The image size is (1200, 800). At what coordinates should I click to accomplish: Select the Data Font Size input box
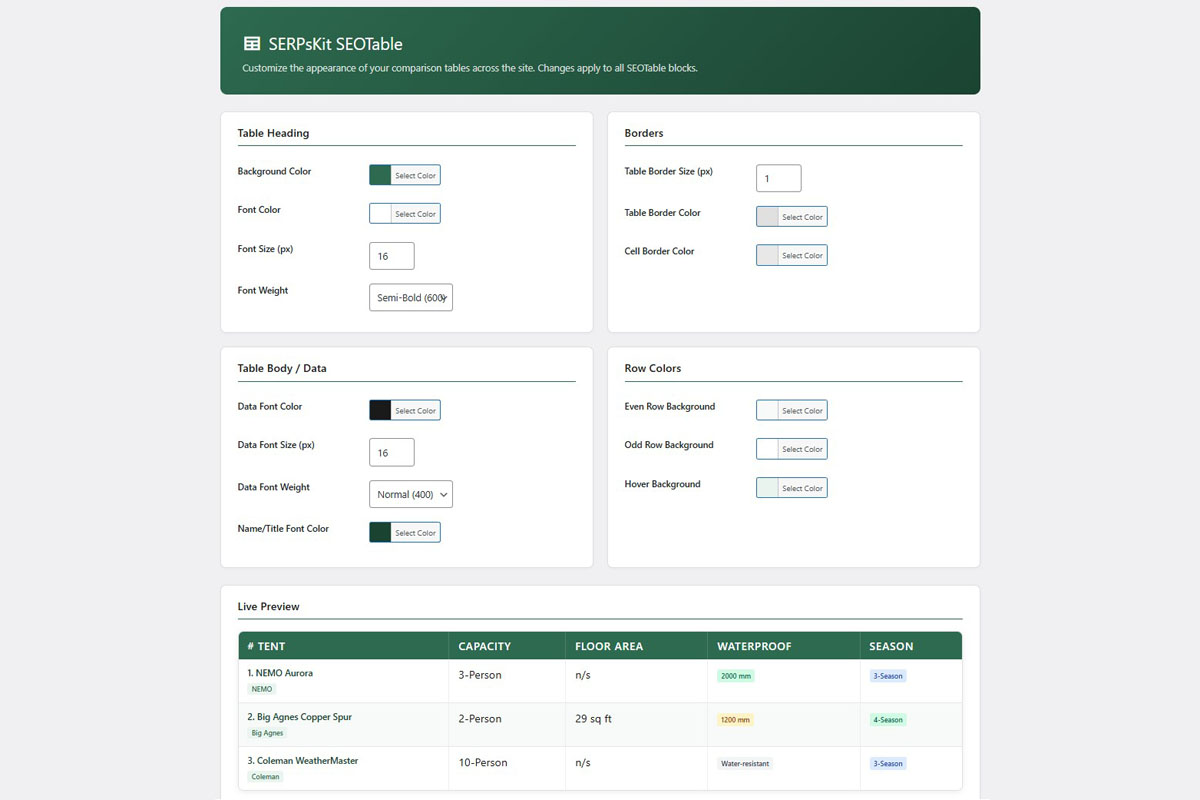tap(391, 452)
